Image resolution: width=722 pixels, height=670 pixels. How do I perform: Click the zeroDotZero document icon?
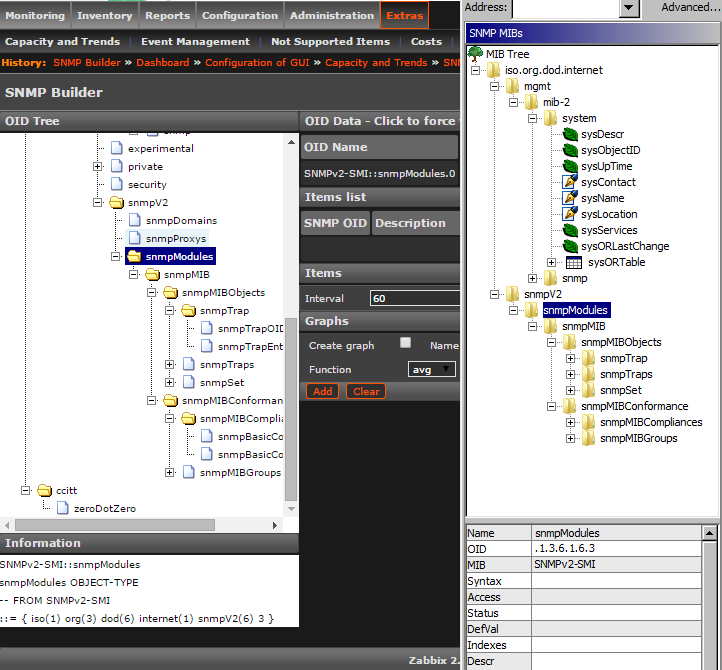point(63,508)
